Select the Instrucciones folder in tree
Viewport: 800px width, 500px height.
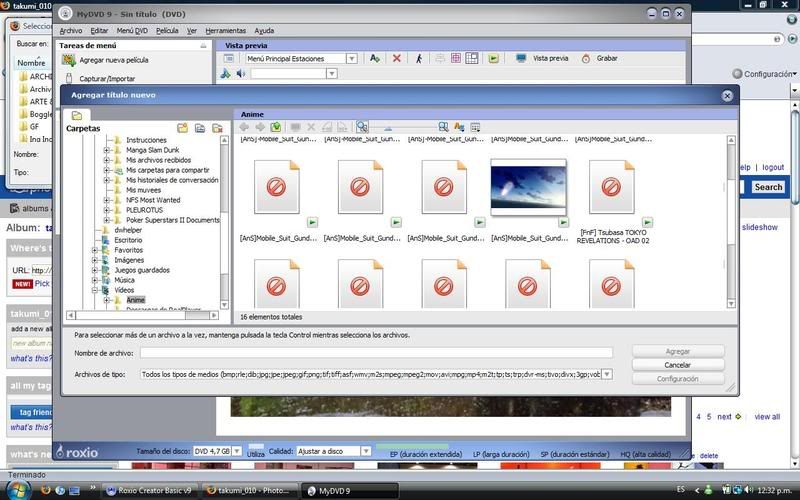146,140
